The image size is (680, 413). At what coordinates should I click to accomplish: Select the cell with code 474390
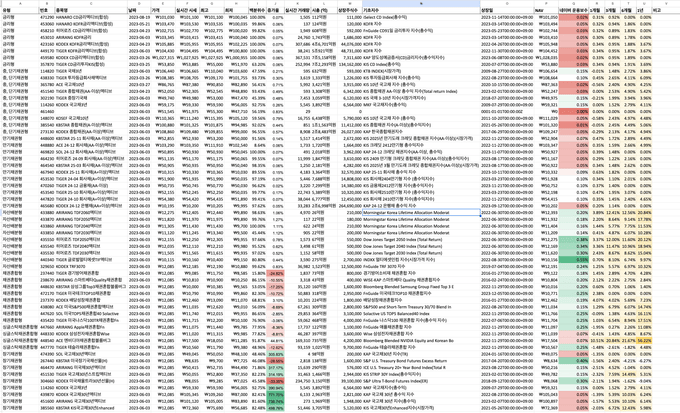(x=47, y=354)
